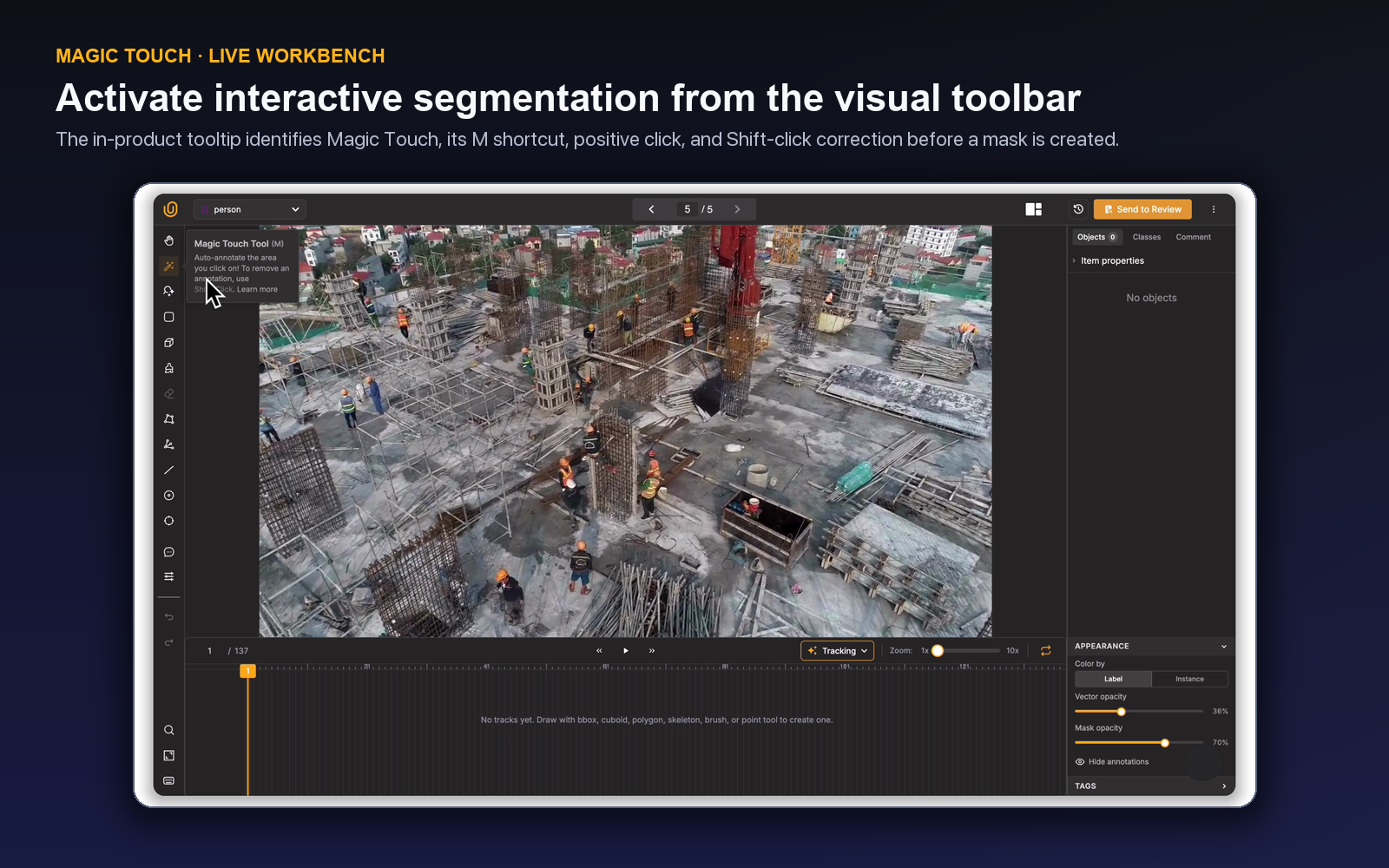Select the polygon tool
Screen dimensions: 1389x868
click(169, 419)
